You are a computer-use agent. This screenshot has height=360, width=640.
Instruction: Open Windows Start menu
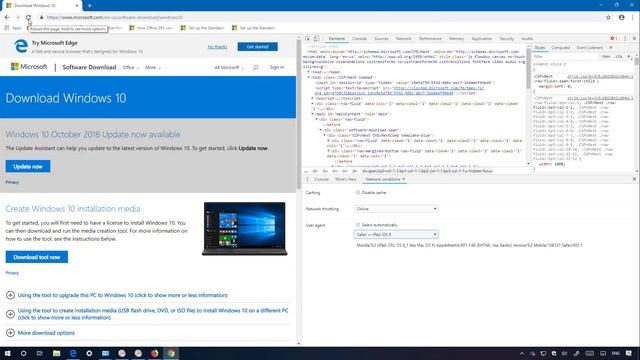click(x=7, y=353)
